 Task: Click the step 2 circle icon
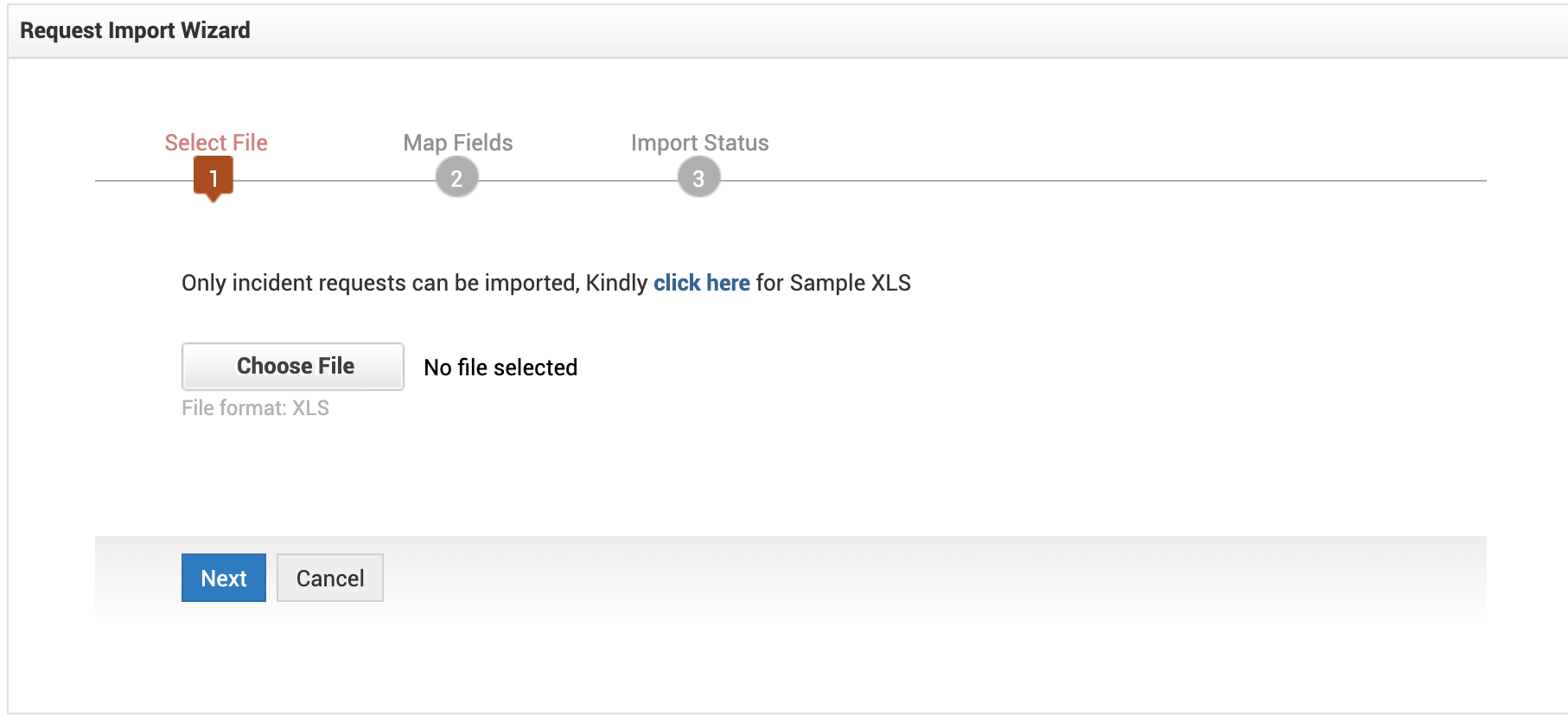[456, 178]
